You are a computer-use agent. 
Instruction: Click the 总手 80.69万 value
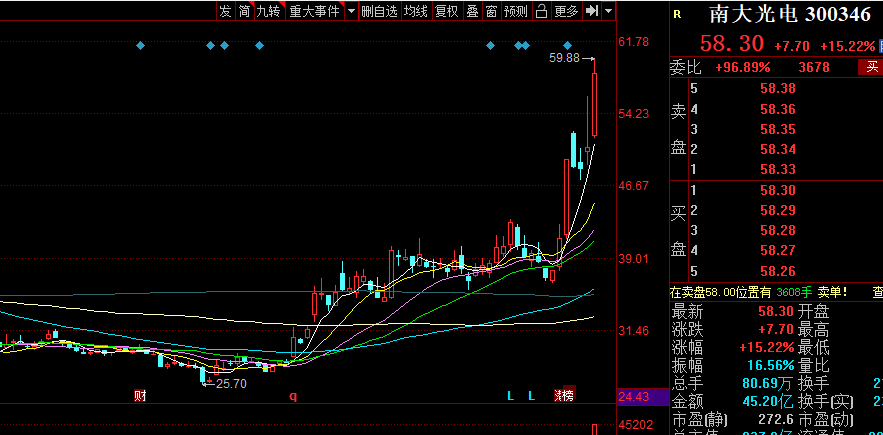tap(768, 384)
